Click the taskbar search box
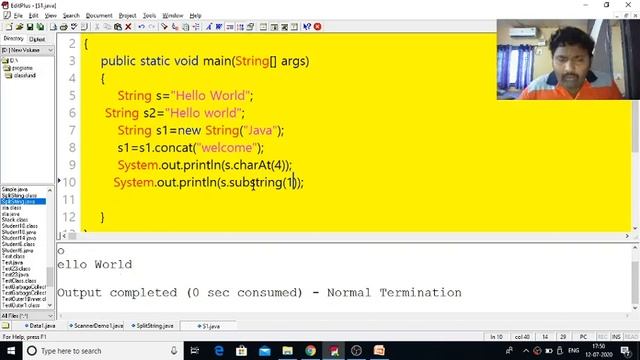640x360 pixels. click(102, 351)
